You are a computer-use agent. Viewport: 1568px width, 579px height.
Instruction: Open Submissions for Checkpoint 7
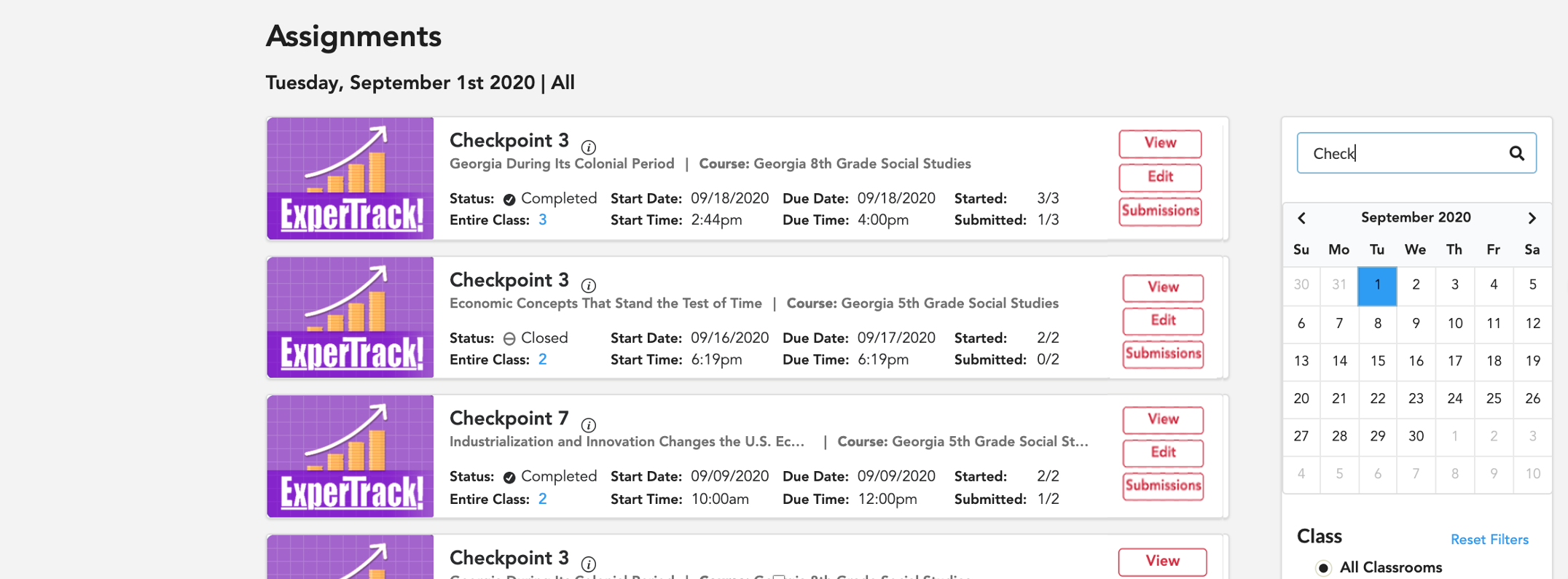(x=1163, y=486)
